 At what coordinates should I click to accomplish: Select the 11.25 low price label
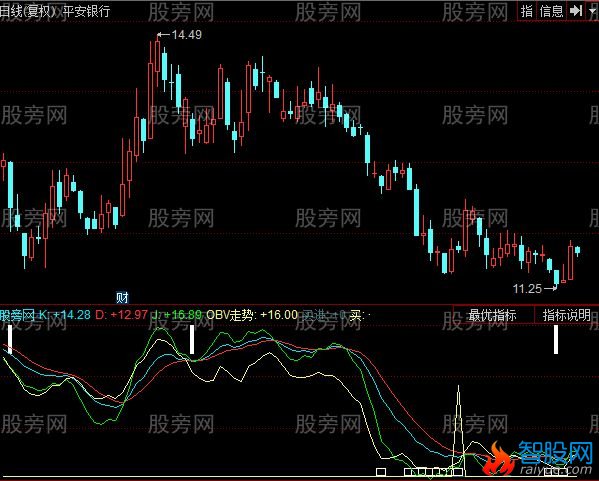click(x=527, y=289)
